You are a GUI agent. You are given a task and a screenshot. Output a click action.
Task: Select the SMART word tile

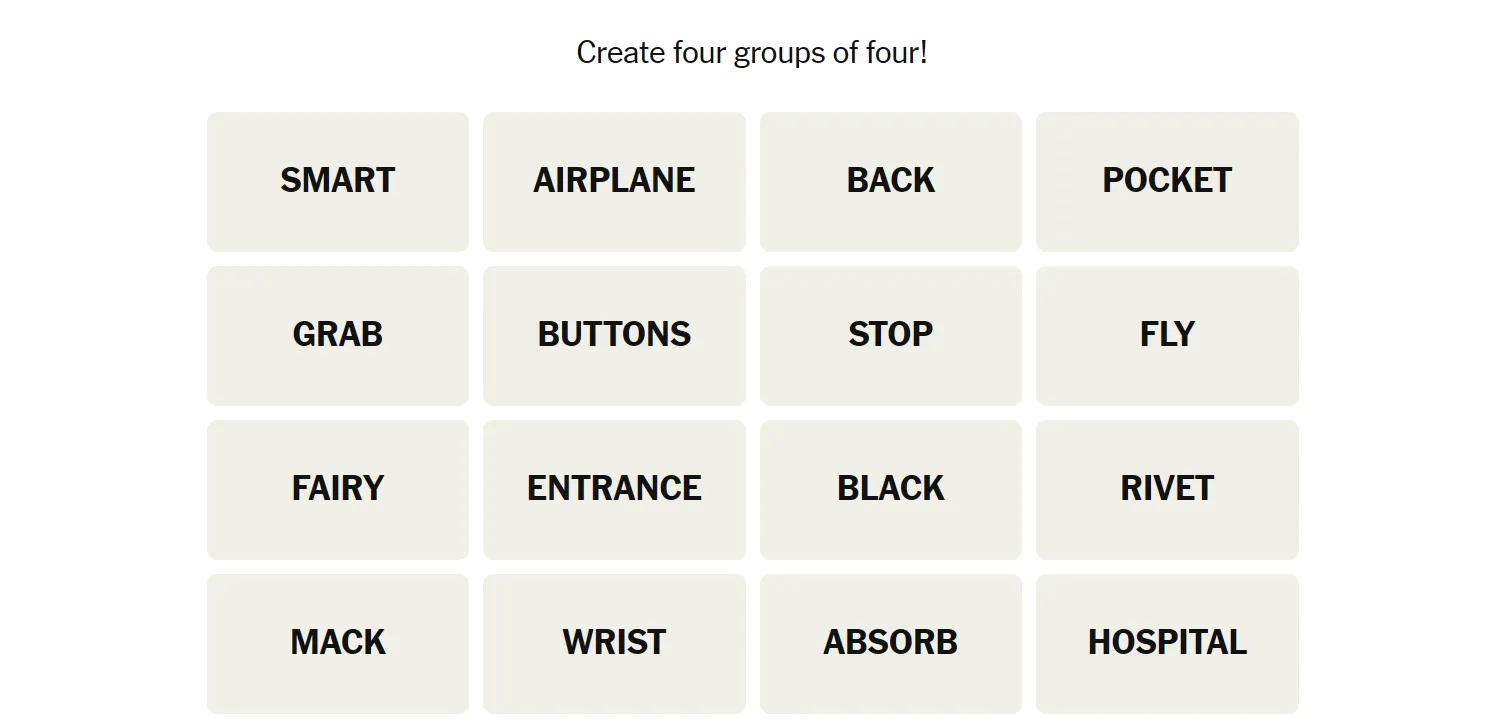point(338,181)
